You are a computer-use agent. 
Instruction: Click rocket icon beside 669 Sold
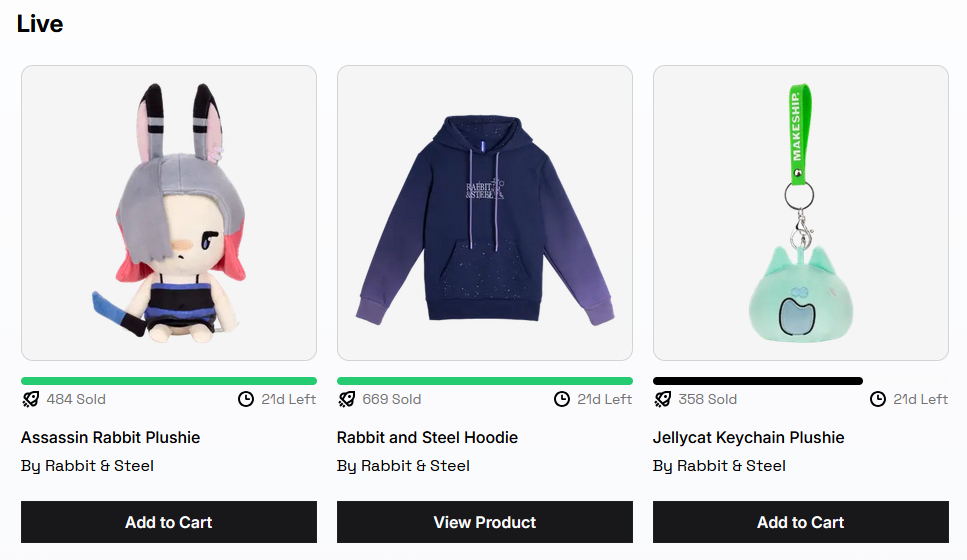point(347,399)
